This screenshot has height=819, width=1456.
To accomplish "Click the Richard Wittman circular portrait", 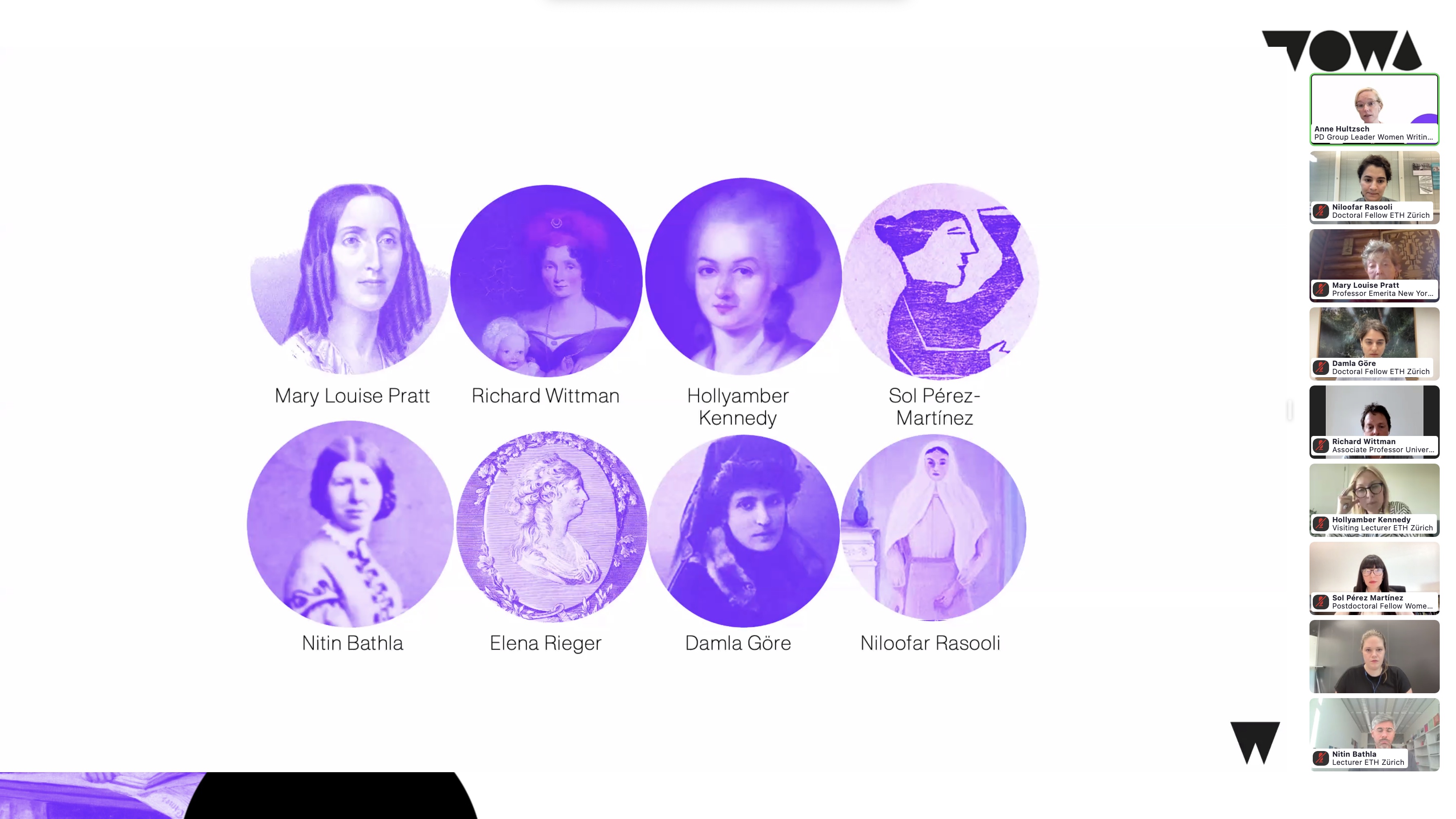I will [x=546, y=281].
